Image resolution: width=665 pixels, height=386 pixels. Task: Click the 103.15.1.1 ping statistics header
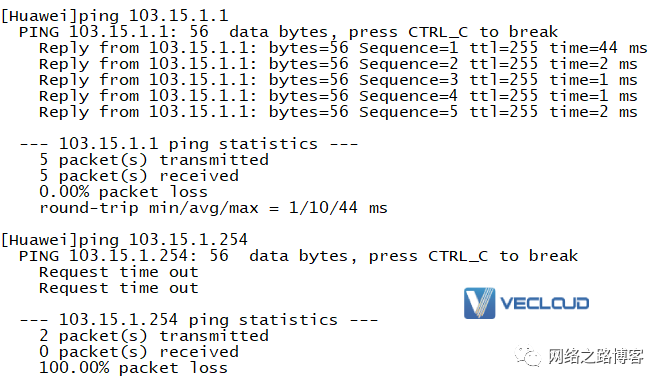coord(189,144)
